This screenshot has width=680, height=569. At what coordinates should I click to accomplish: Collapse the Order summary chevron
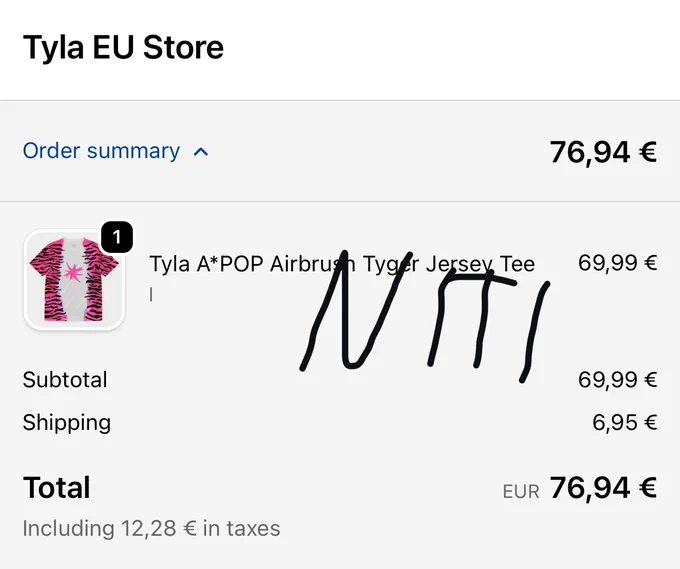coord(201,152)
